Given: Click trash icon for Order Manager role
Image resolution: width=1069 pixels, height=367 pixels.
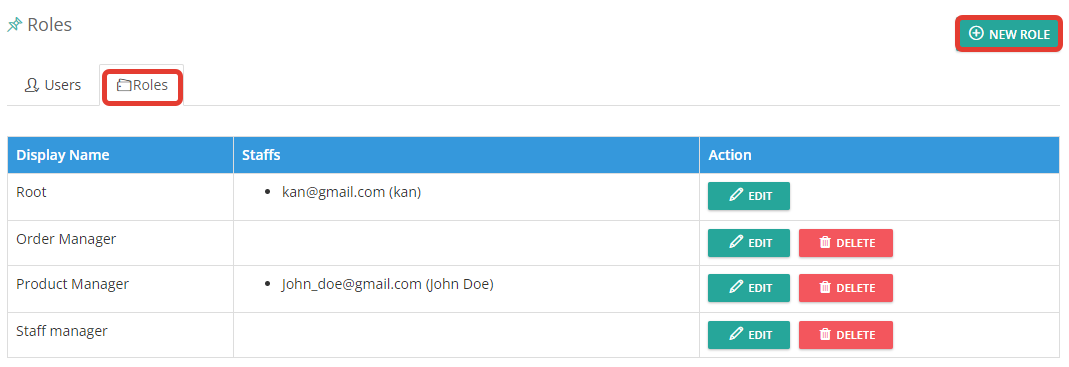Looking at the screenshot, I should click(x=825, y=242).
